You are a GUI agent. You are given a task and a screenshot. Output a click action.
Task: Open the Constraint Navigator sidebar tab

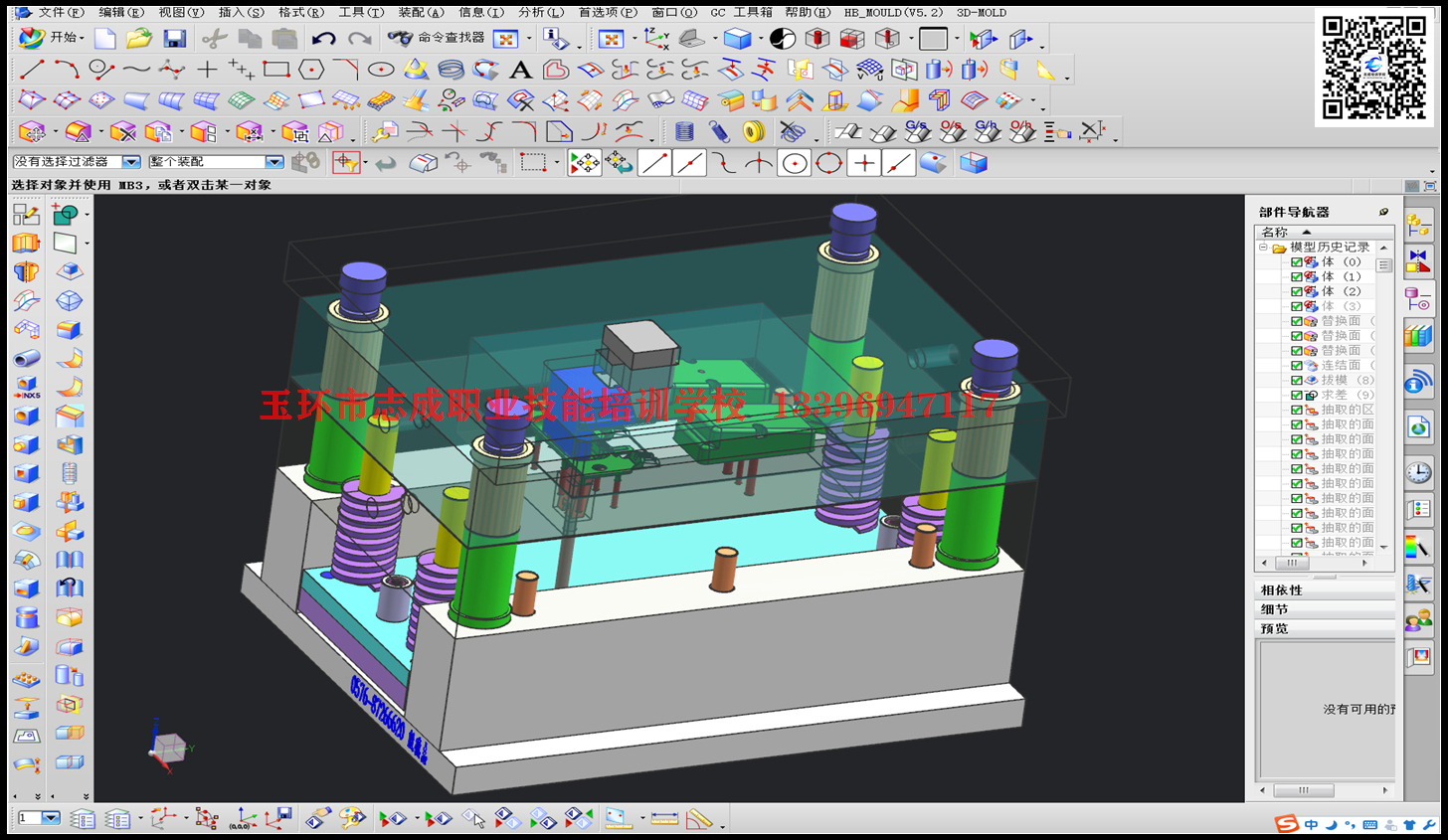(x=1419, y=262)
